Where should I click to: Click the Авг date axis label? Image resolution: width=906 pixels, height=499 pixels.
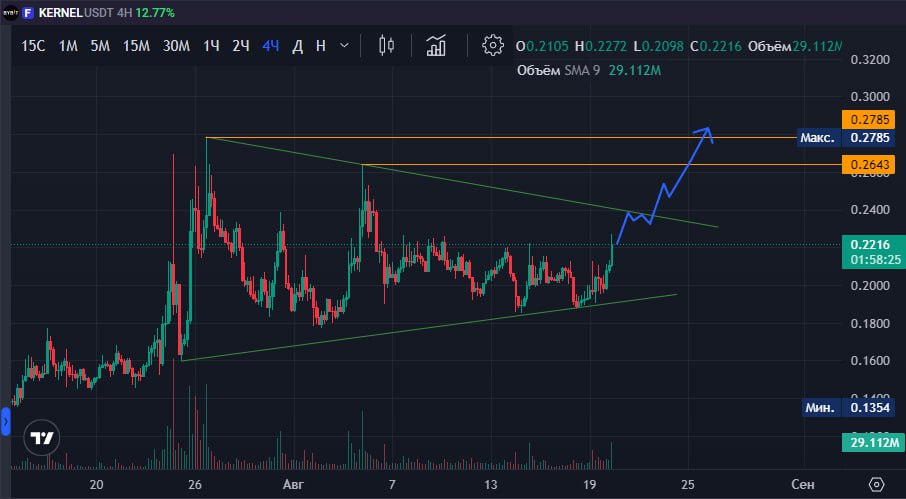click(294, 484)
